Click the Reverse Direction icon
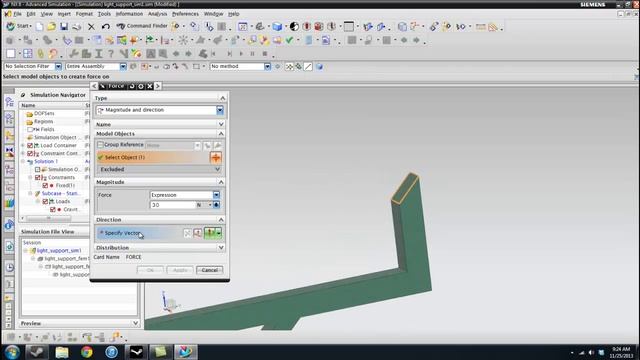The height and width of the screenshot is (360, 640). click(x=187, y=233)
